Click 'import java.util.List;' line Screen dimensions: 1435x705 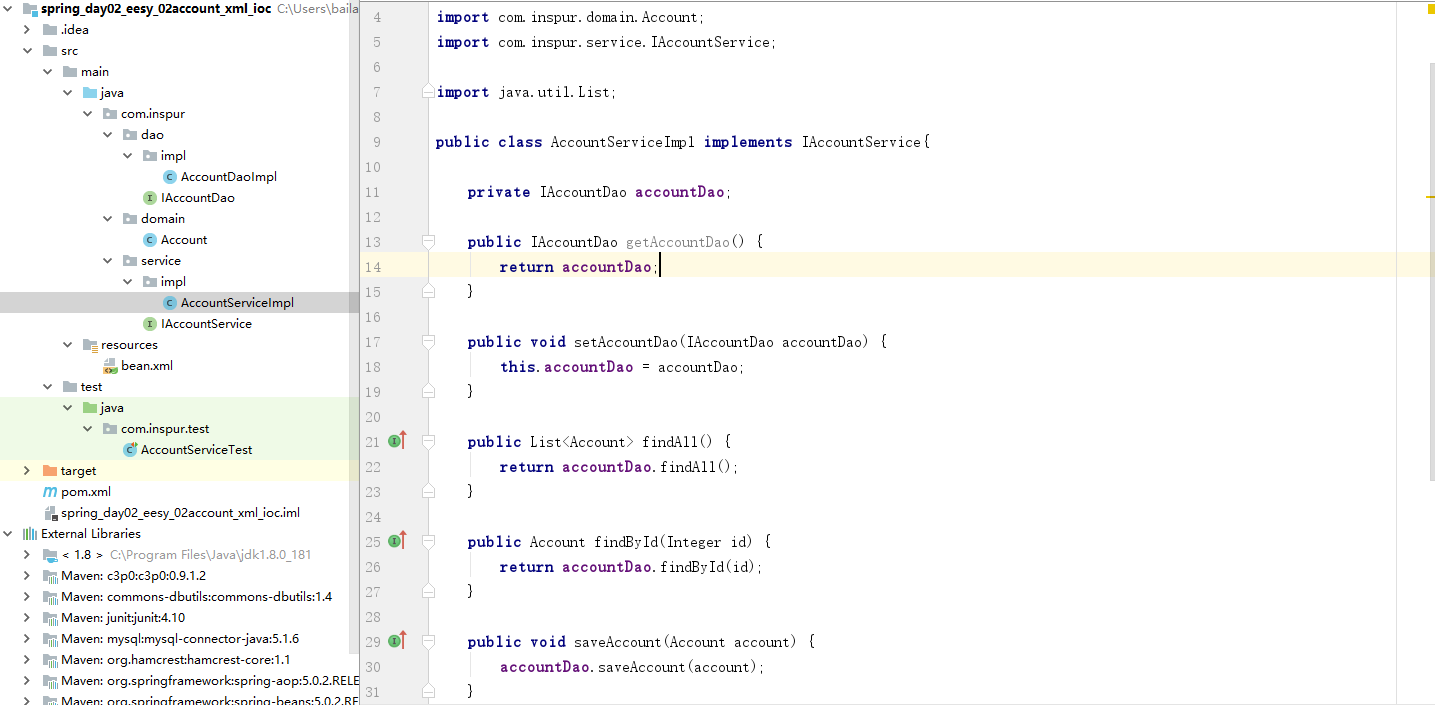pos(527,92)
